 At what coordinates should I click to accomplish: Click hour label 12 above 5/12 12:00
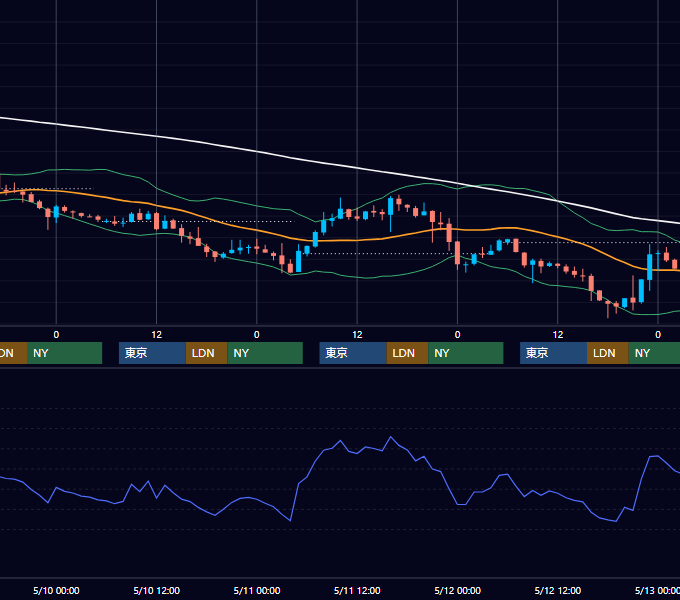[558, 335]
